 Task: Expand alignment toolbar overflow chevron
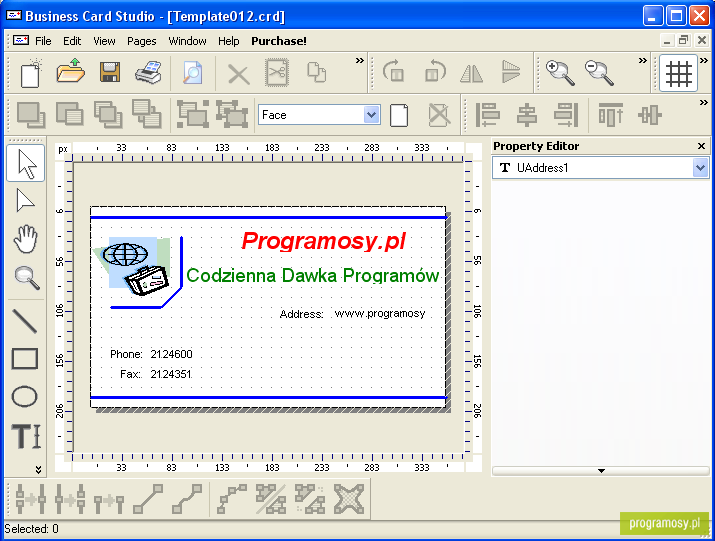[704, 102]
